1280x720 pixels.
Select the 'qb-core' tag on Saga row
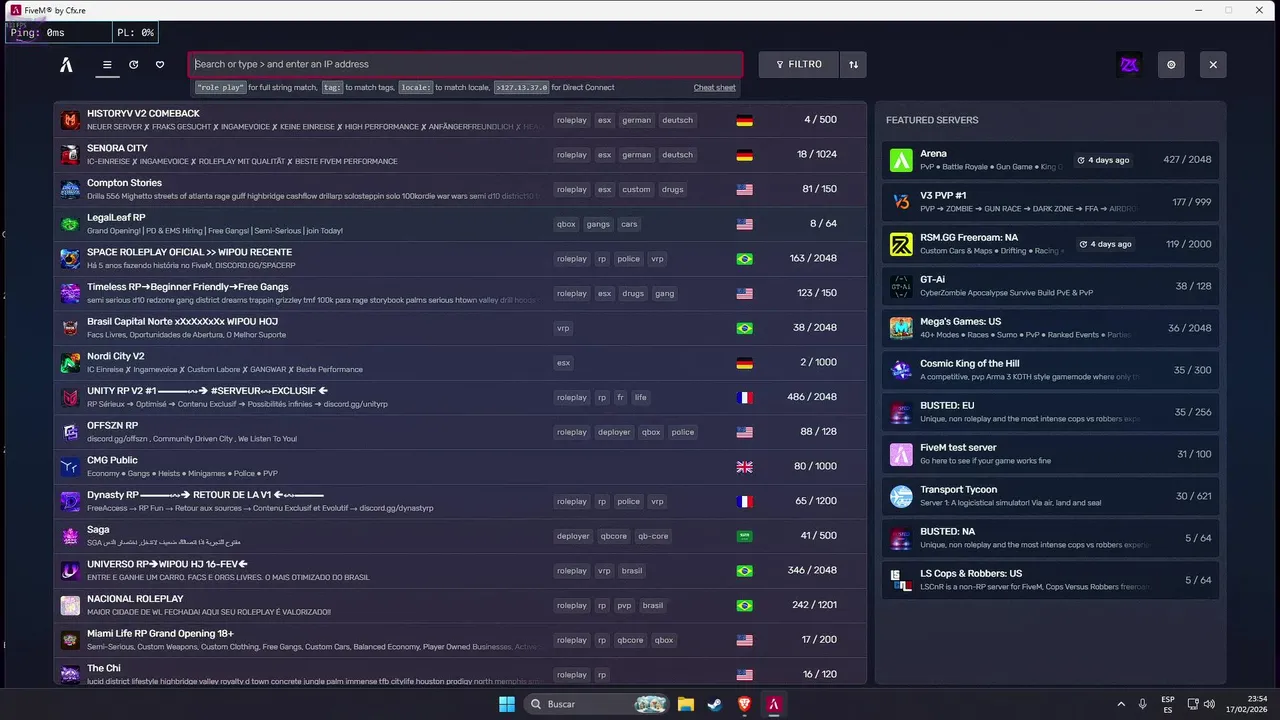pyautogui.click(x=653, y=536)
